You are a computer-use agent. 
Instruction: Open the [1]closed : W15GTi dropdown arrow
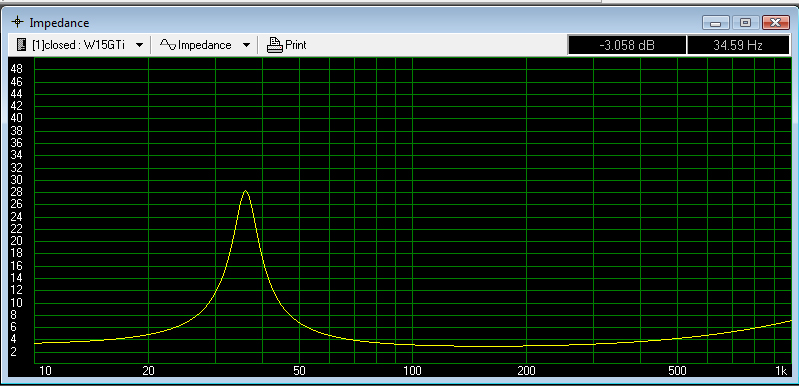140,45
